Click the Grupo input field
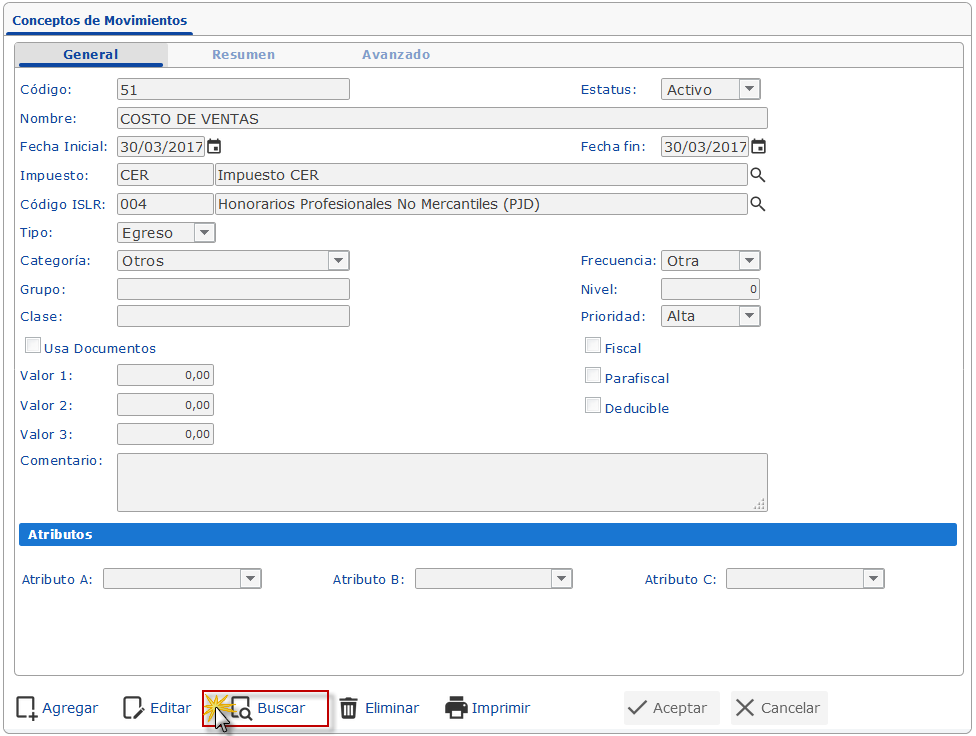Screen dimensions: 976x736 pos(233,289)
